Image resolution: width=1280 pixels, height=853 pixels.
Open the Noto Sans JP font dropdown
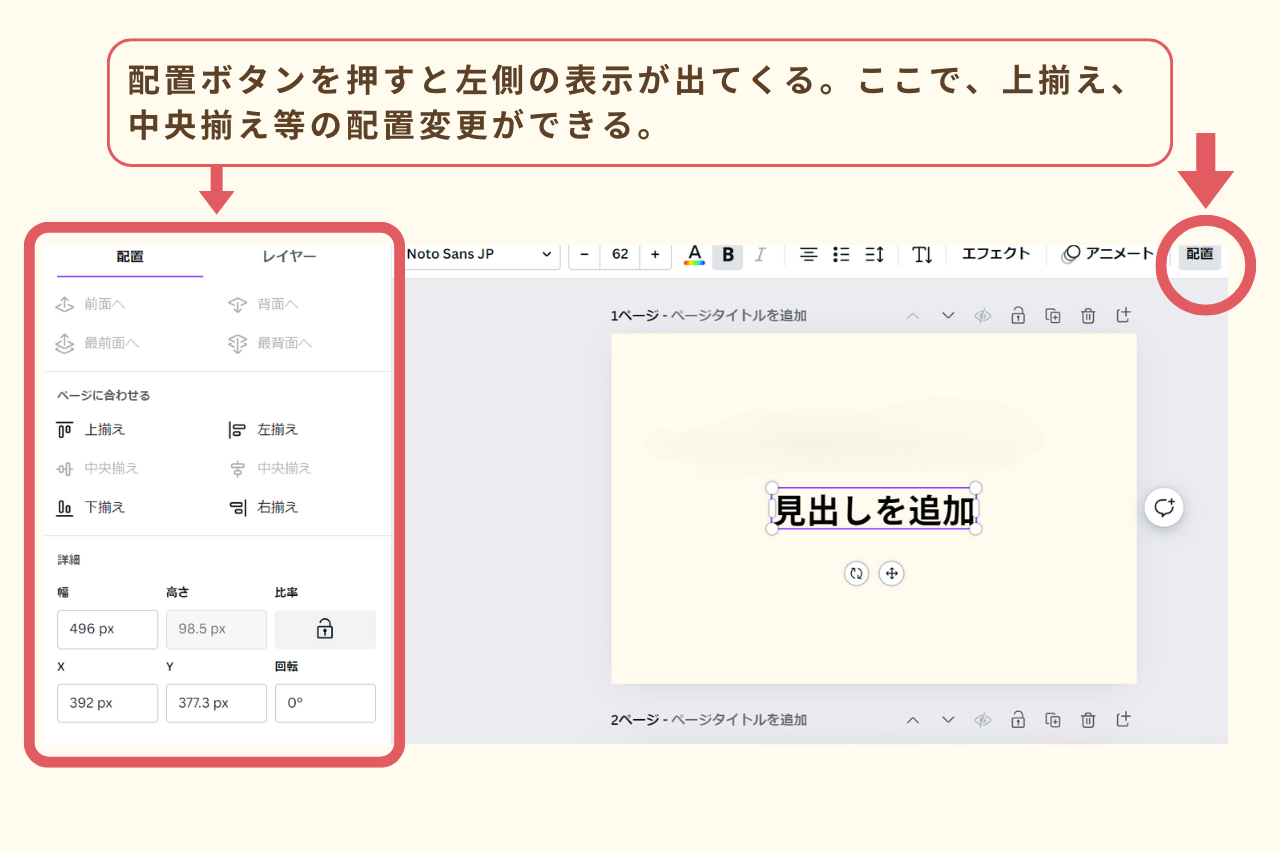[479, 254]
